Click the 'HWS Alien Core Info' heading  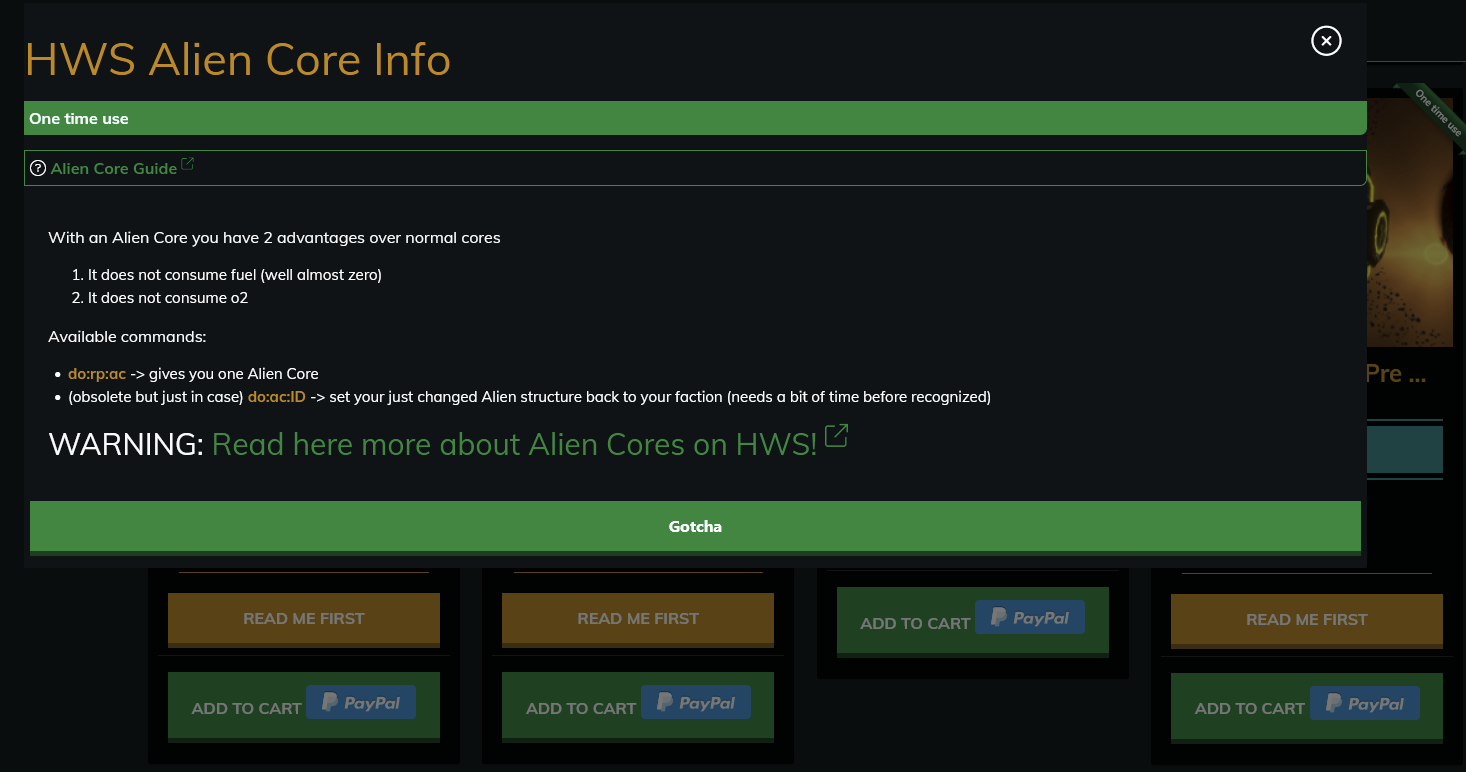coord(238,60)
